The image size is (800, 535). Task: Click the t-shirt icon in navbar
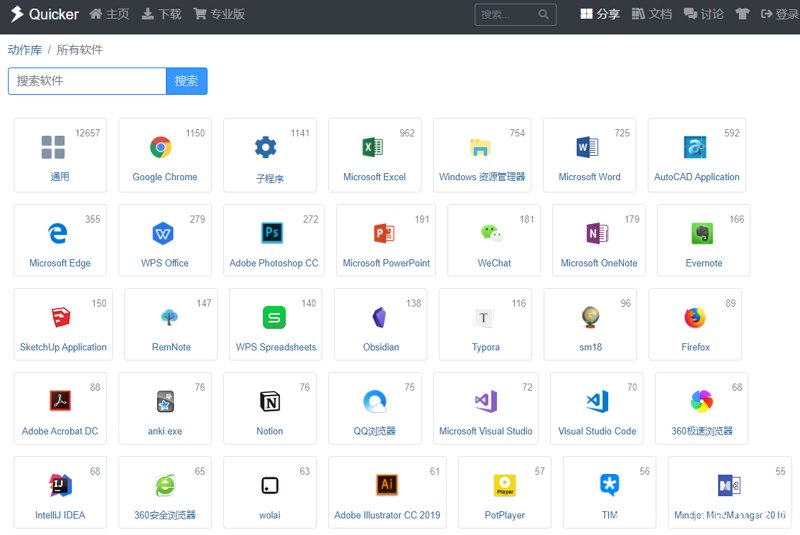coord(742,14)
